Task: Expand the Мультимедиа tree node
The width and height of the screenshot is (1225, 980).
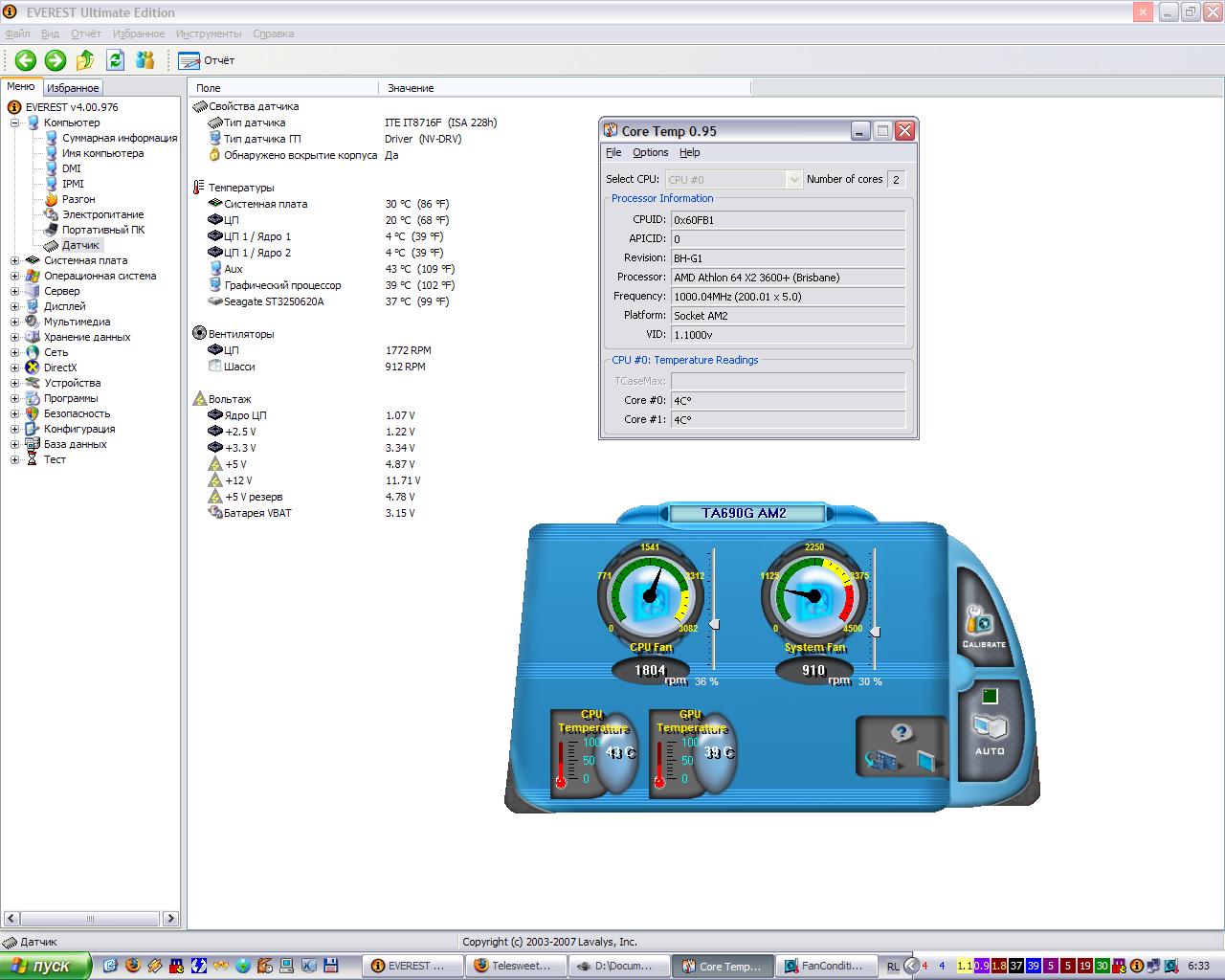Action: point(15,322)
